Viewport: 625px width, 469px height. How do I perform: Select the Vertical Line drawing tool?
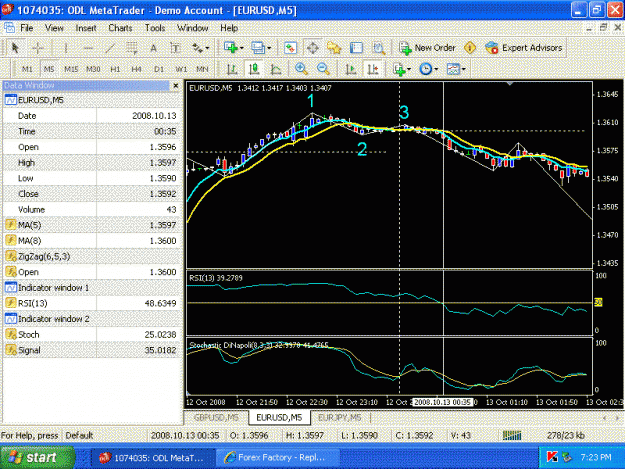coord(66,48)
